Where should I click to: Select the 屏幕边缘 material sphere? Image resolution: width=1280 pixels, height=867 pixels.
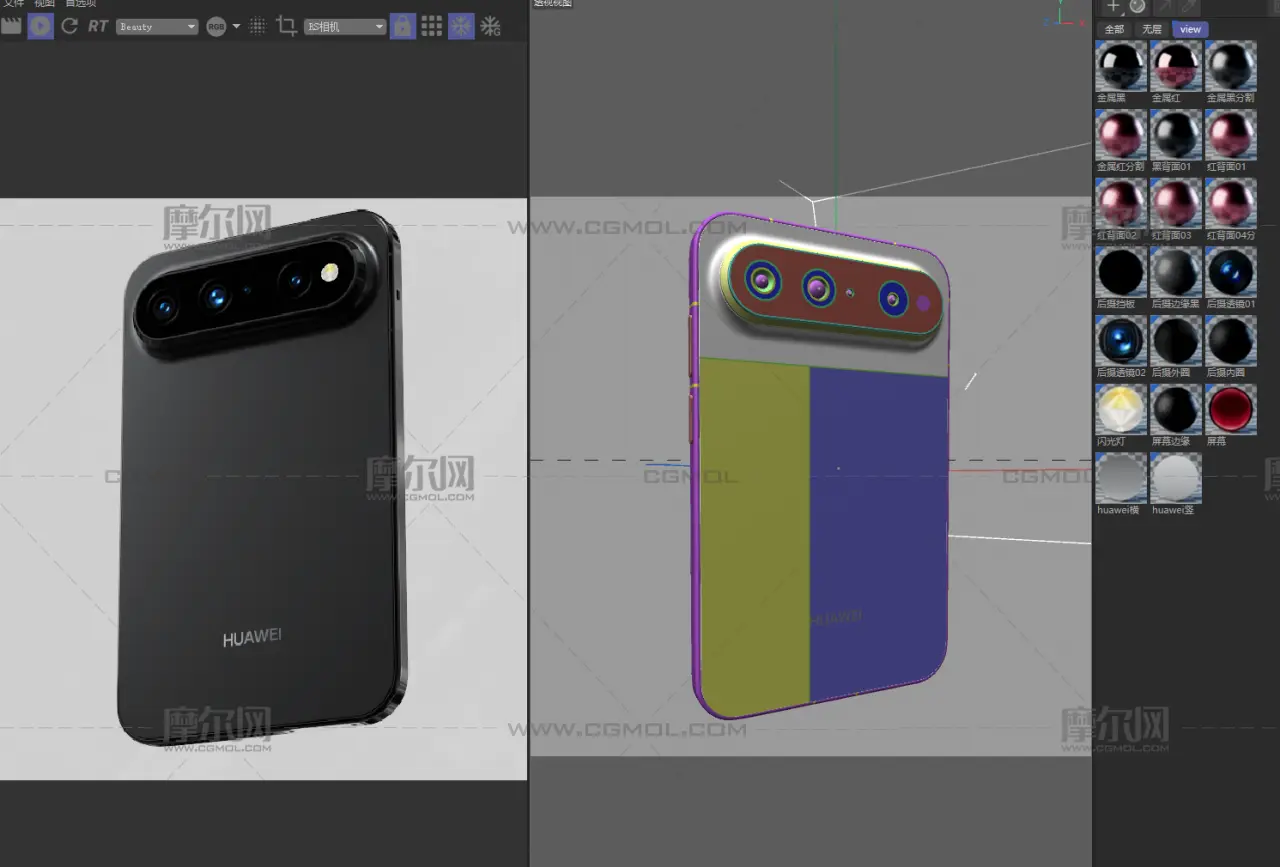1176,409
